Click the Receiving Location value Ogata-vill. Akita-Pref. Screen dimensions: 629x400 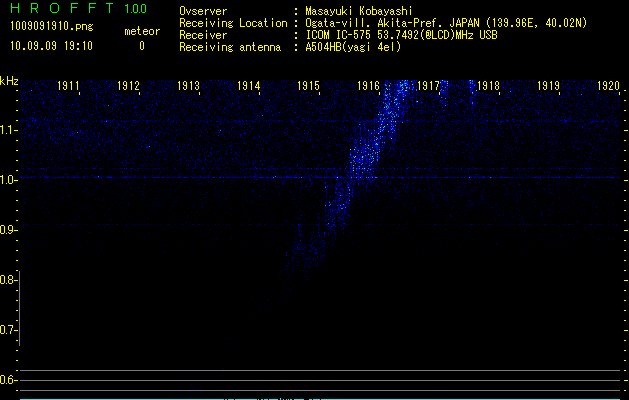(x=446, y=23)
